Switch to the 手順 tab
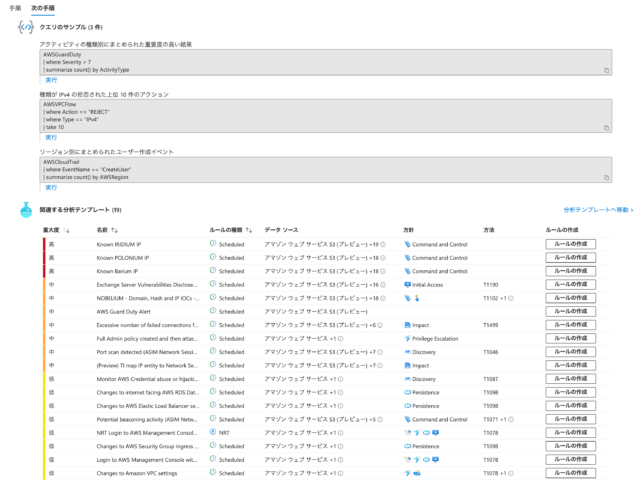The image size is (640, 480). coord(15,8)
